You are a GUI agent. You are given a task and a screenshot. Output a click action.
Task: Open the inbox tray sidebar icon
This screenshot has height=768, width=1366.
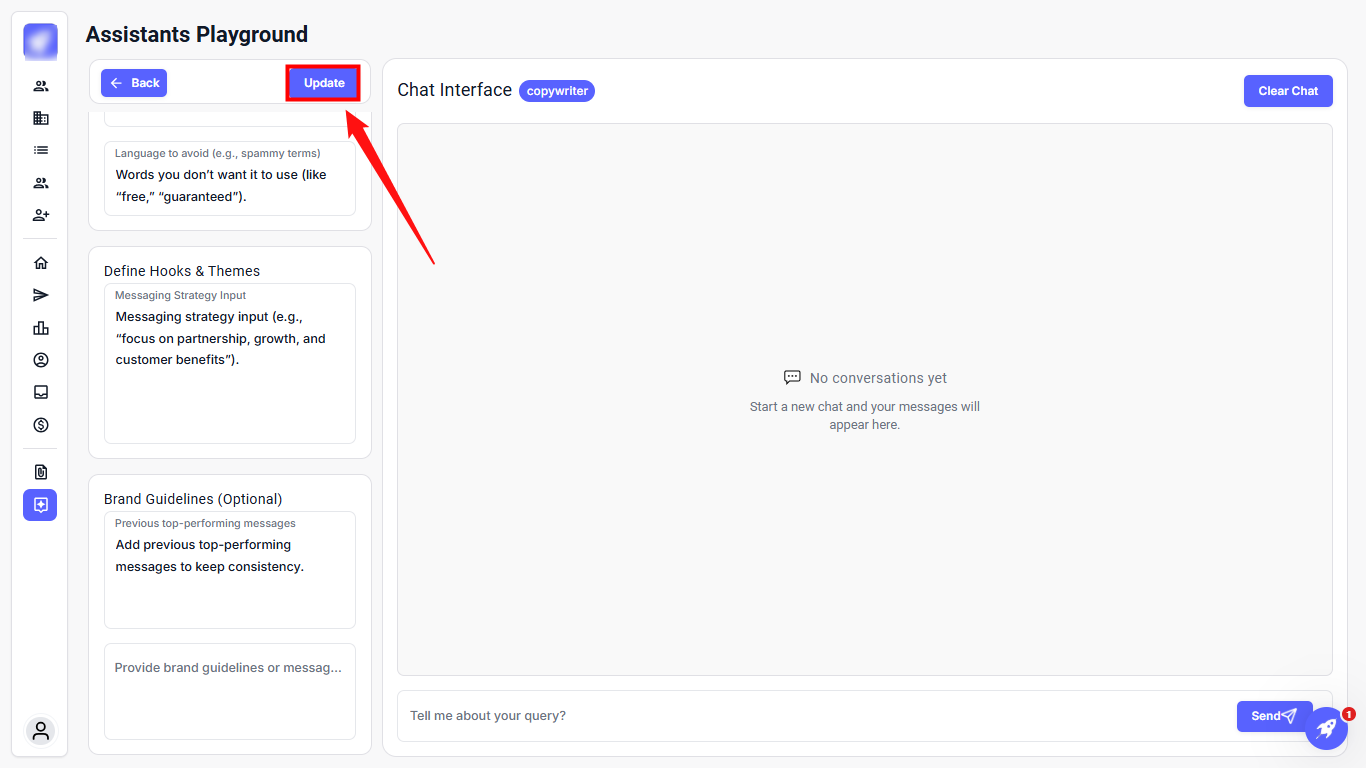(41, 392)
